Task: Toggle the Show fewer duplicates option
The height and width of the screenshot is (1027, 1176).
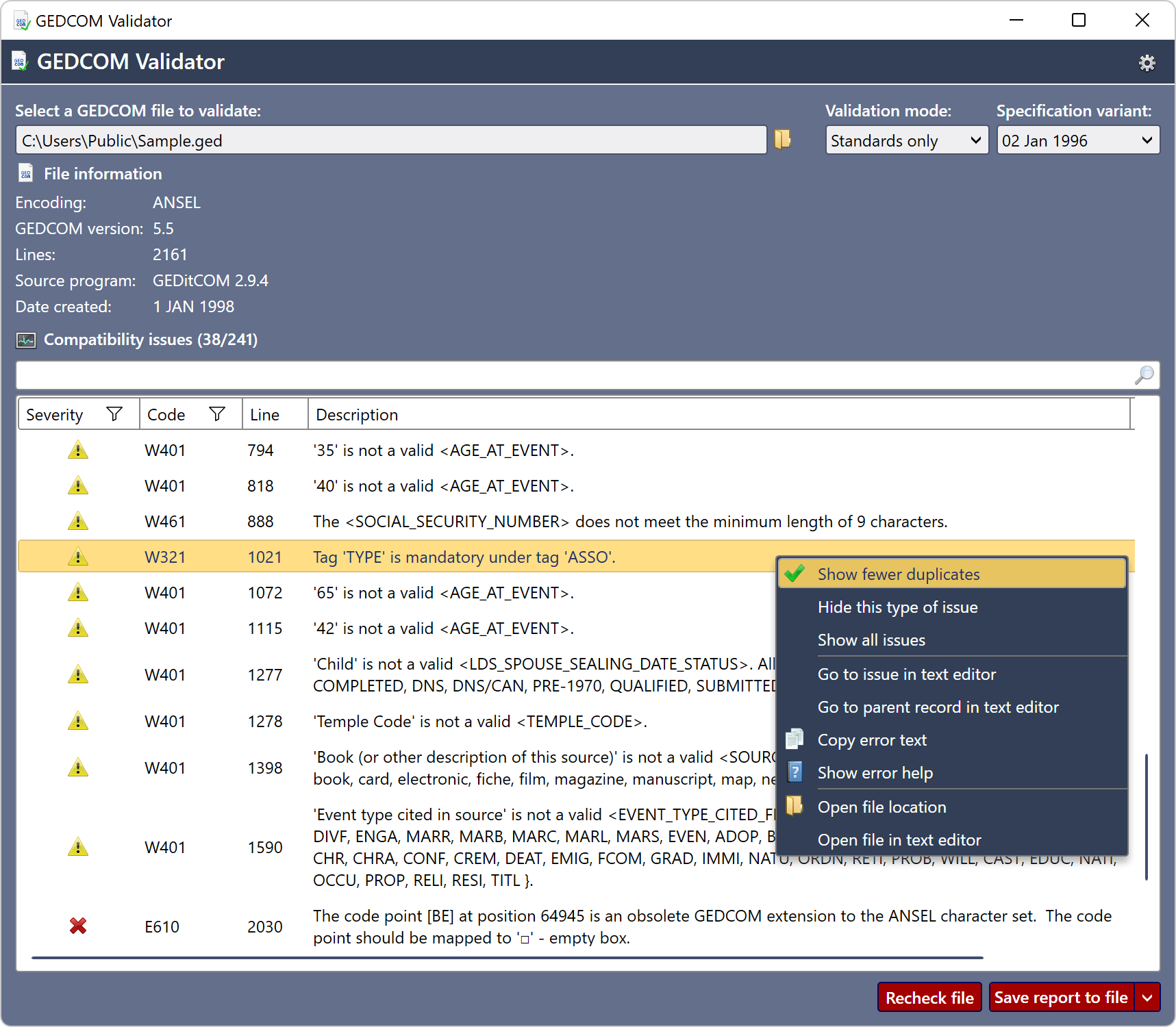Action: [x=898, y=574]
